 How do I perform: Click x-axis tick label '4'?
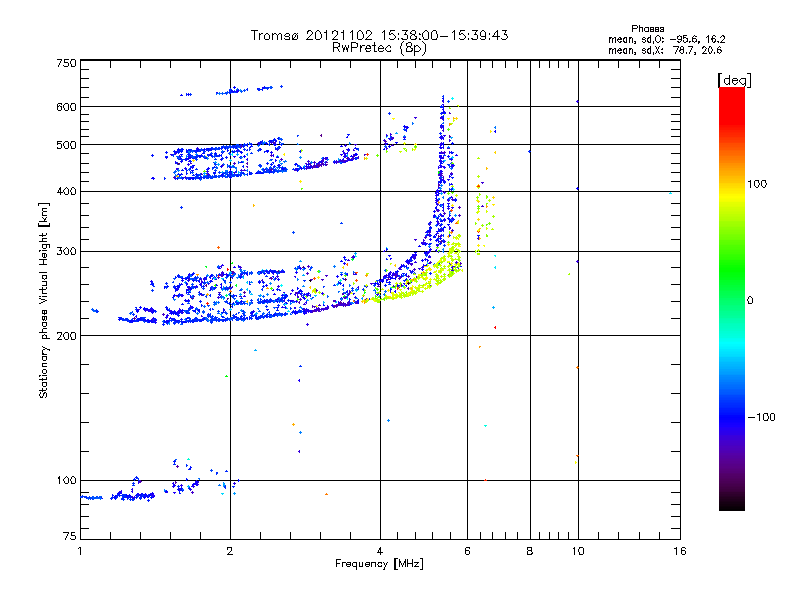[380, 551]
